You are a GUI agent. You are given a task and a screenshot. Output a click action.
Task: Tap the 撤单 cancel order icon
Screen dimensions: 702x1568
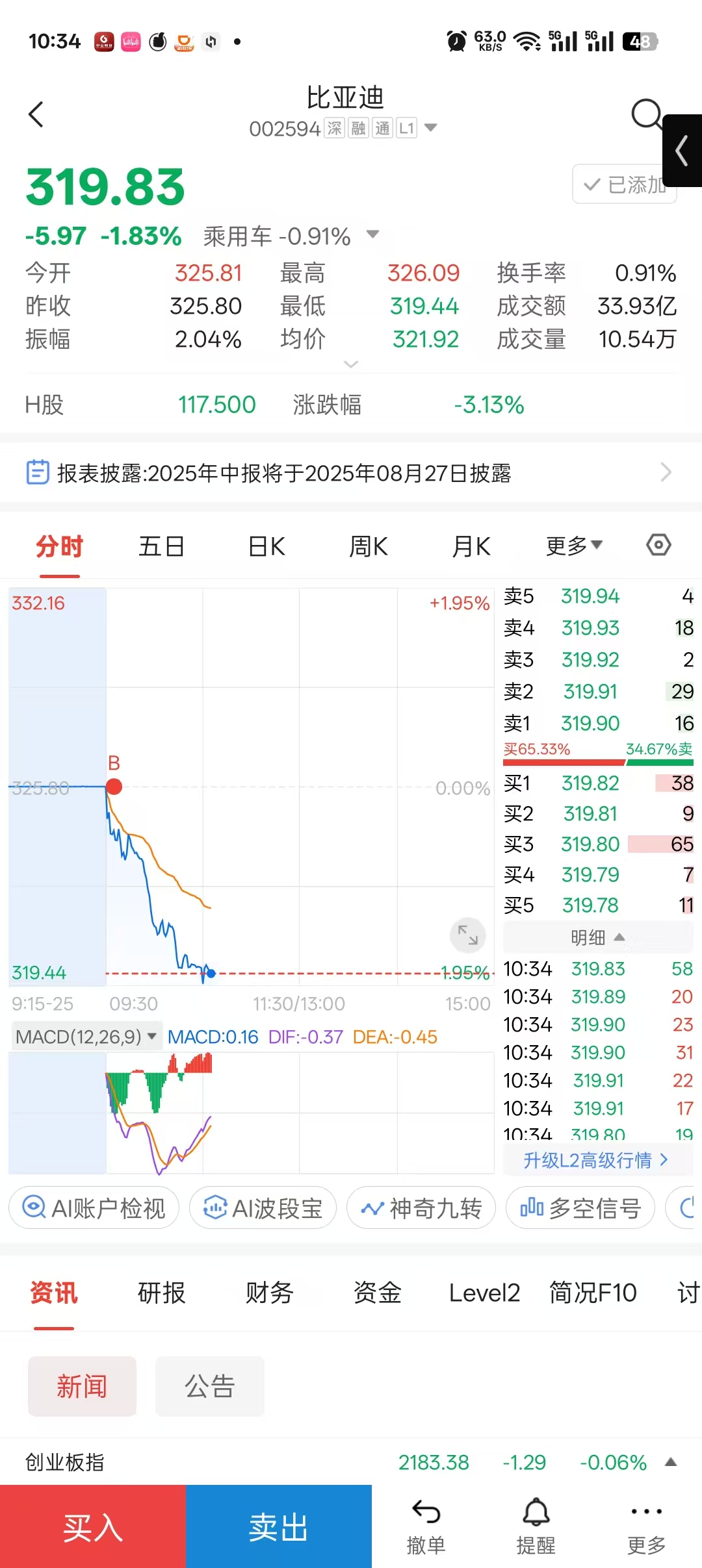426,1526
